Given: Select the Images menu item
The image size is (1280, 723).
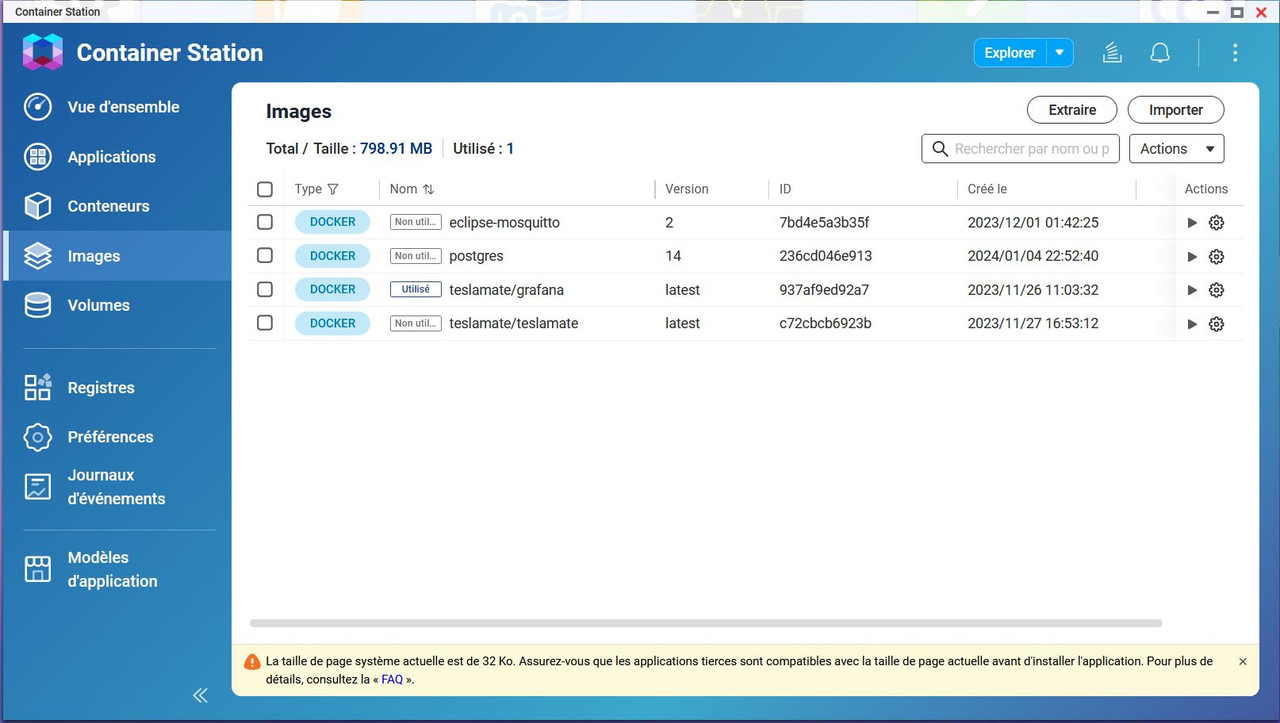Looking at the screenshot, I should [116, 256].
